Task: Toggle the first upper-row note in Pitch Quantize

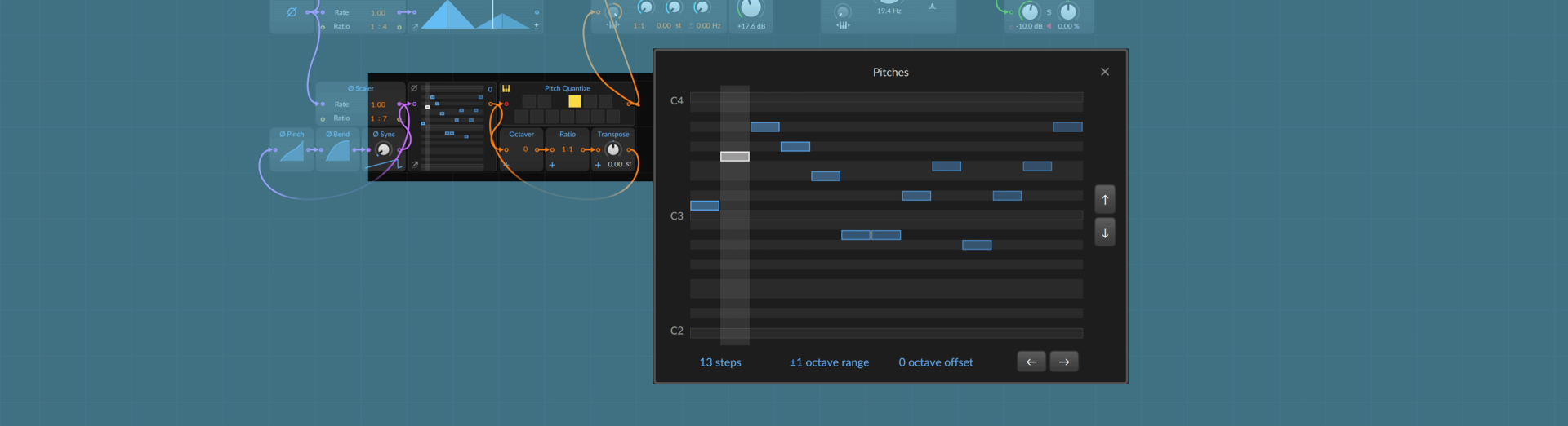Action: tap(529, 101)
